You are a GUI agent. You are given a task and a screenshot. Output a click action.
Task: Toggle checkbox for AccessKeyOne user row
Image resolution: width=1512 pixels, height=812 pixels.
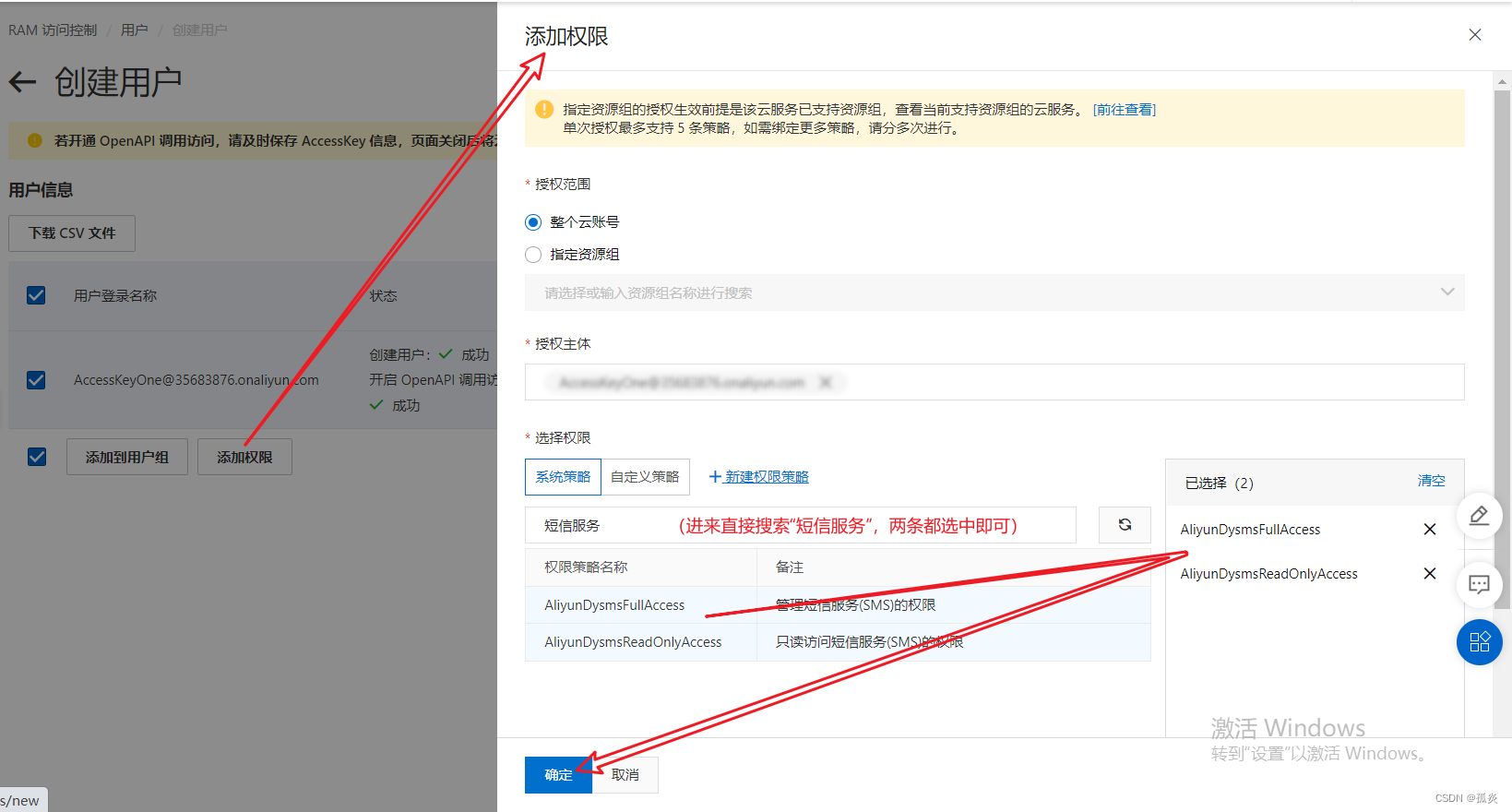(x=36, y=380)
